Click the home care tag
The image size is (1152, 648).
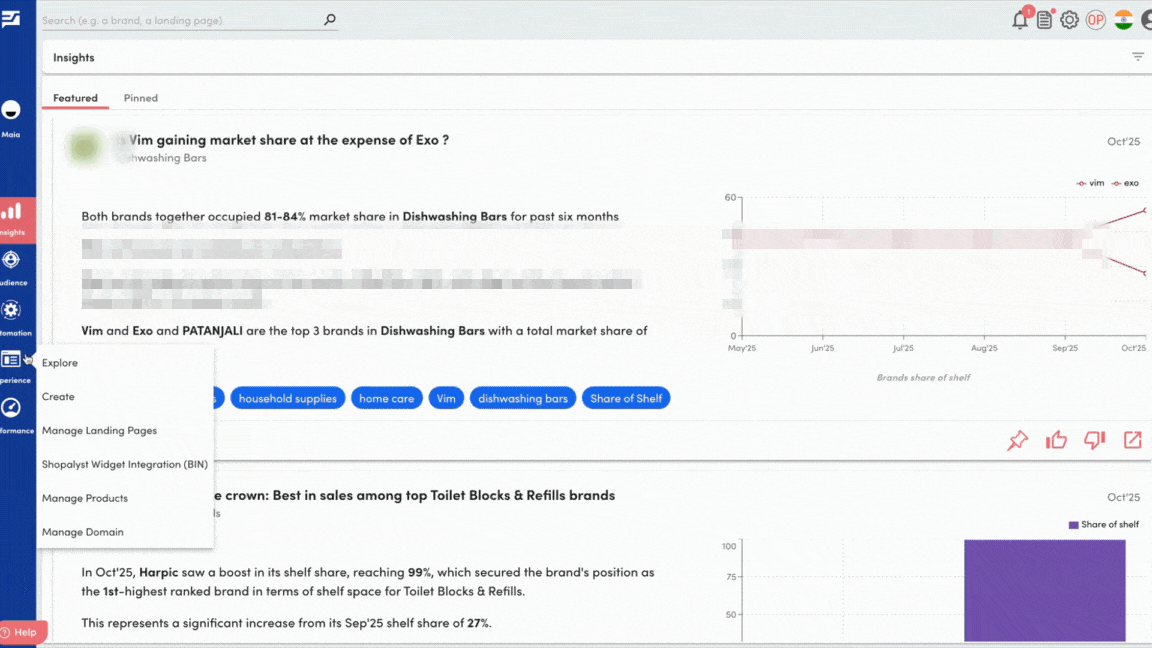point(386,398)
